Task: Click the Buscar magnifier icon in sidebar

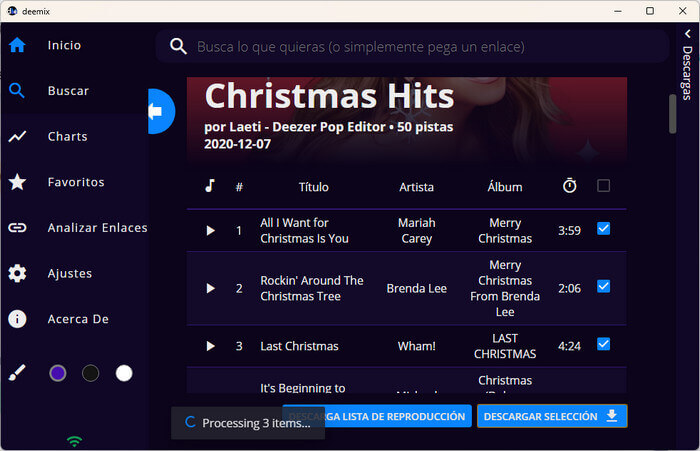Action: (x=17, y=91)
